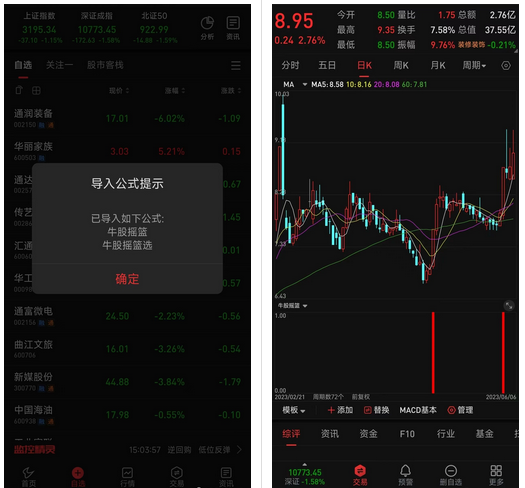The image size is (525, 488).
Task: Switch to 资讯 info tab below chart
Action: pos(330,434)
